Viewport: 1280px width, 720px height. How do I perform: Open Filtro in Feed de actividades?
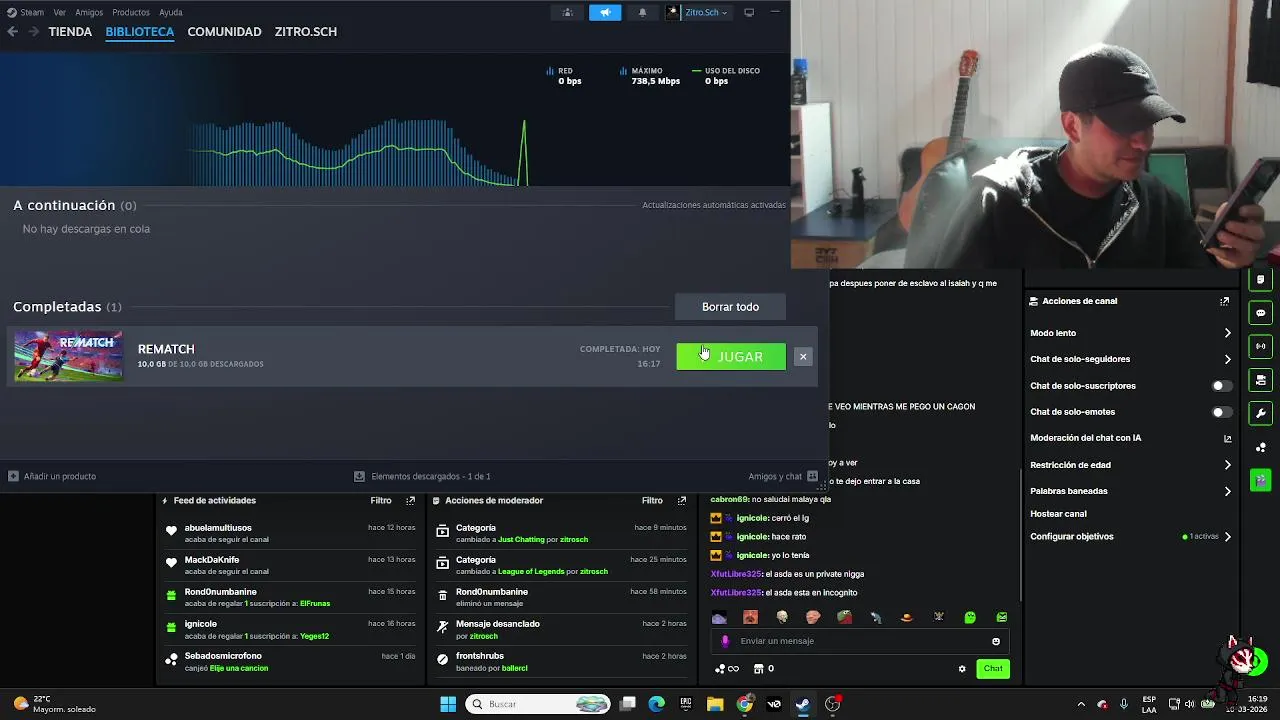coord(381,500)
